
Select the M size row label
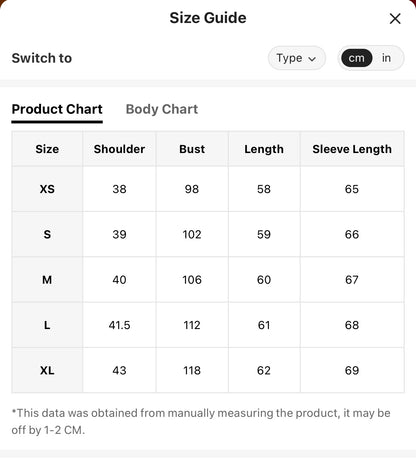coord(47,280)
